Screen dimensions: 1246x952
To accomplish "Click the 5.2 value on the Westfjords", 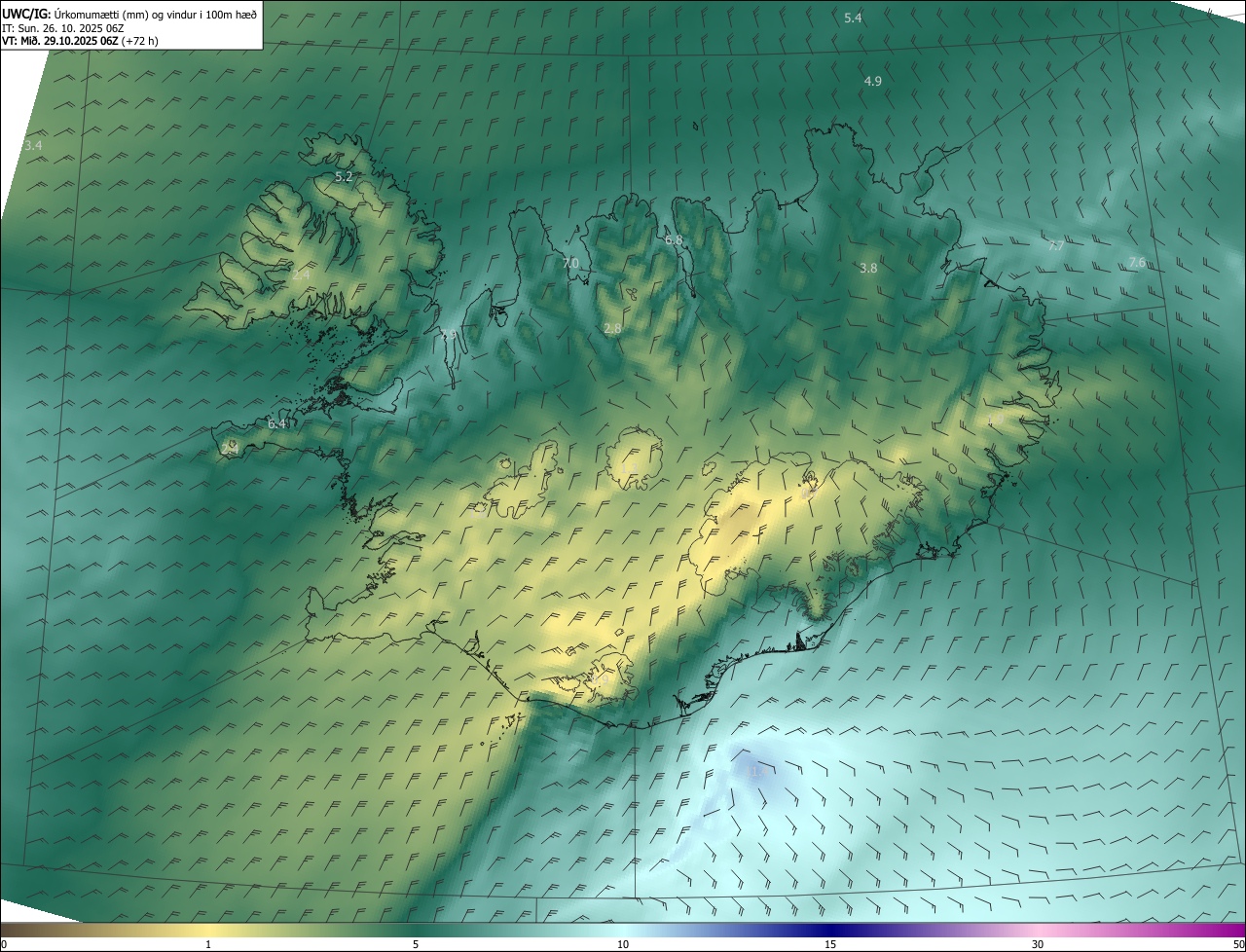I will [x=344, y=177].
